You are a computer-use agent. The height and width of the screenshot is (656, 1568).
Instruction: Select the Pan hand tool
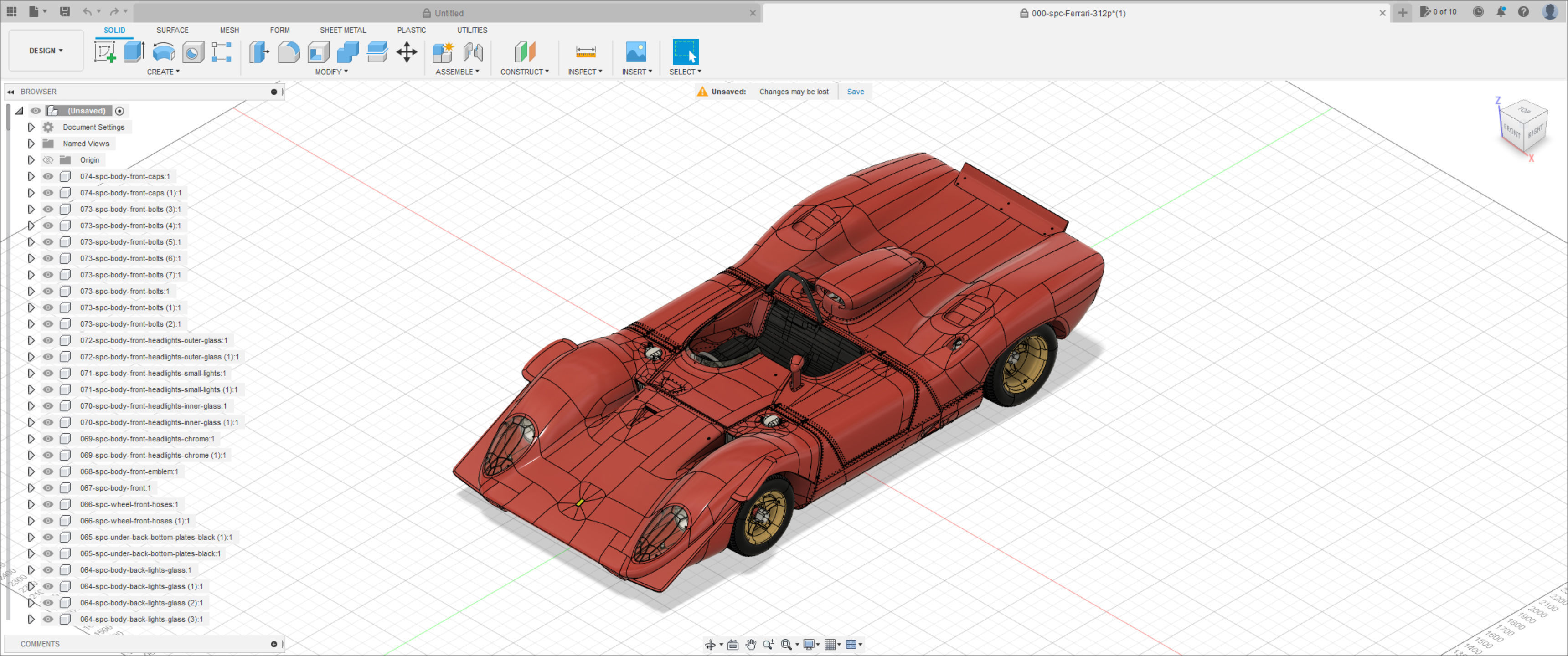pos(751,645)
